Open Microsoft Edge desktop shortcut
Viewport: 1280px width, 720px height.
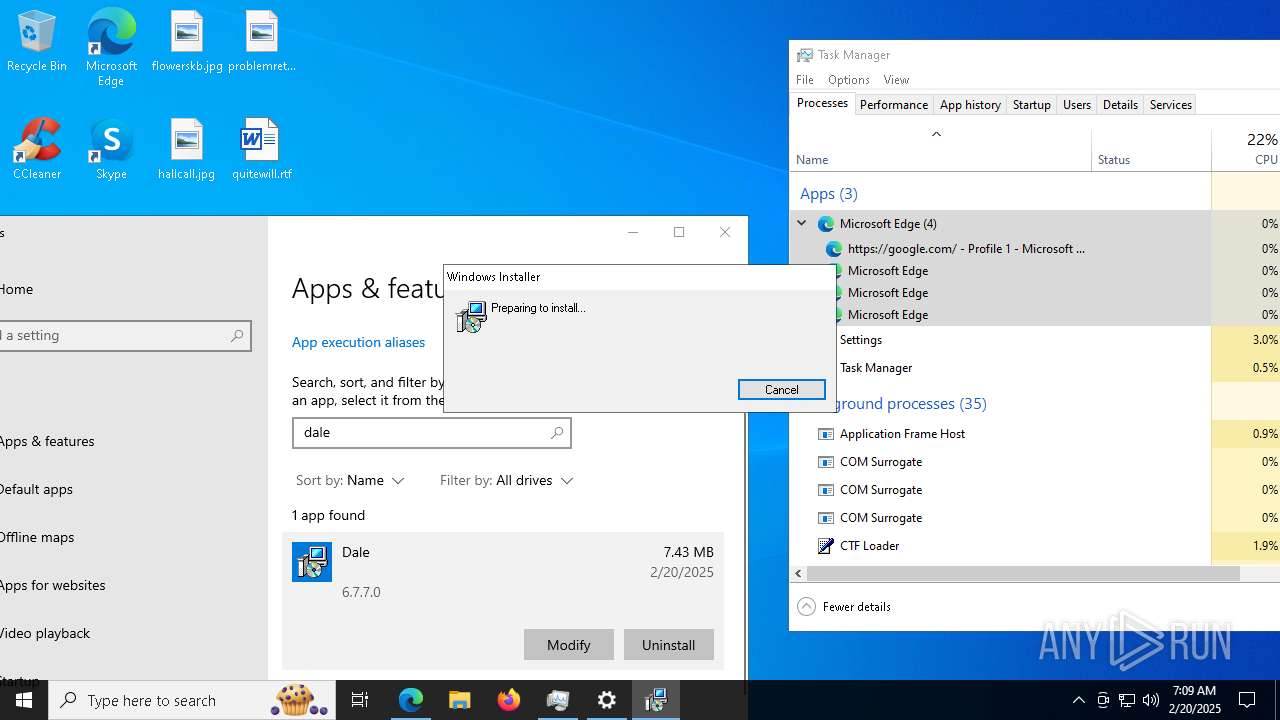111,47
